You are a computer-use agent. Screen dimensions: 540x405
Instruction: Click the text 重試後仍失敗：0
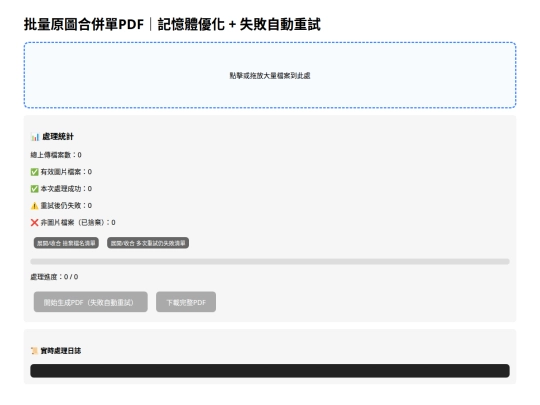pyautogui.click(x=66, y=206)
